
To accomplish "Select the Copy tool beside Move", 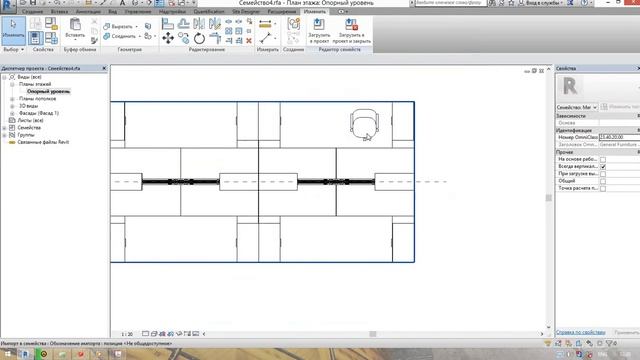I will (184, 38).
